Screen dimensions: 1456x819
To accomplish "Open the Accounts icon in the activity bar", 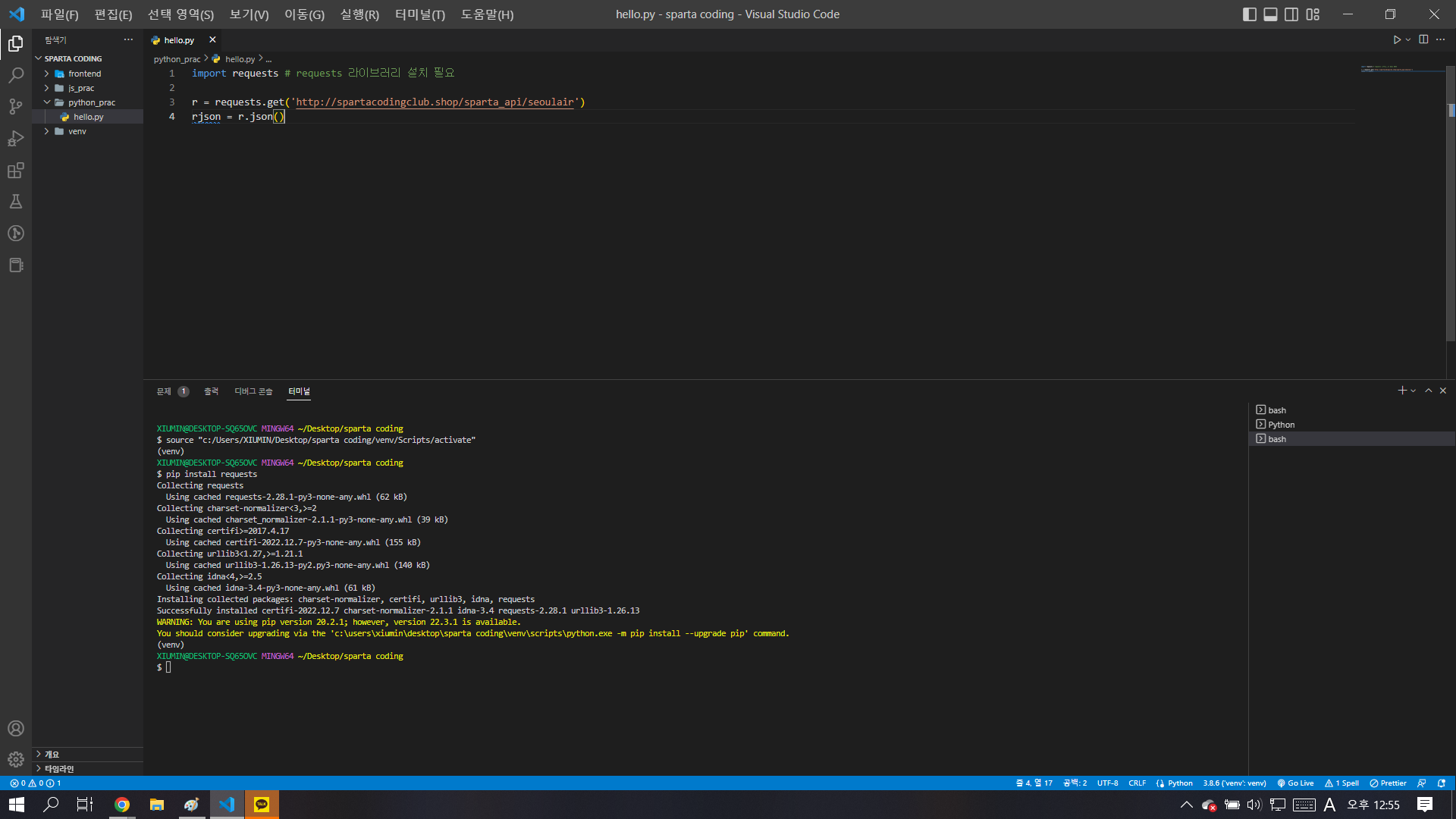I will pos(15,729).
